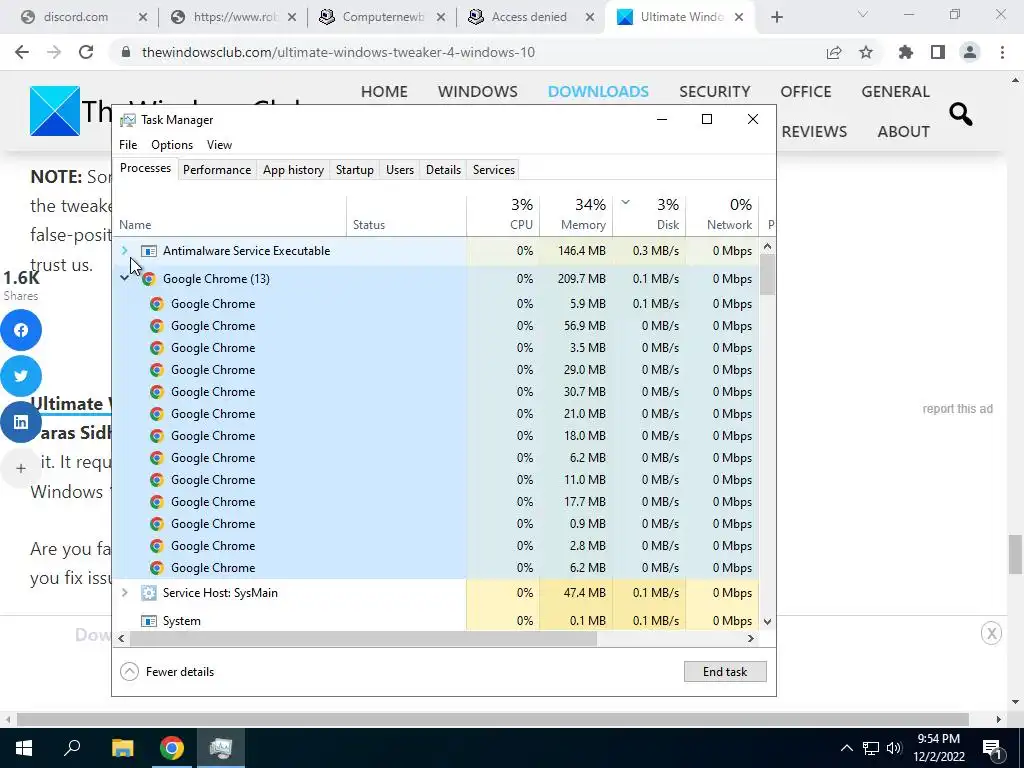The image size is (1024, 768).
Task: Switch to the Startup tab
Action: pos(355,170)
